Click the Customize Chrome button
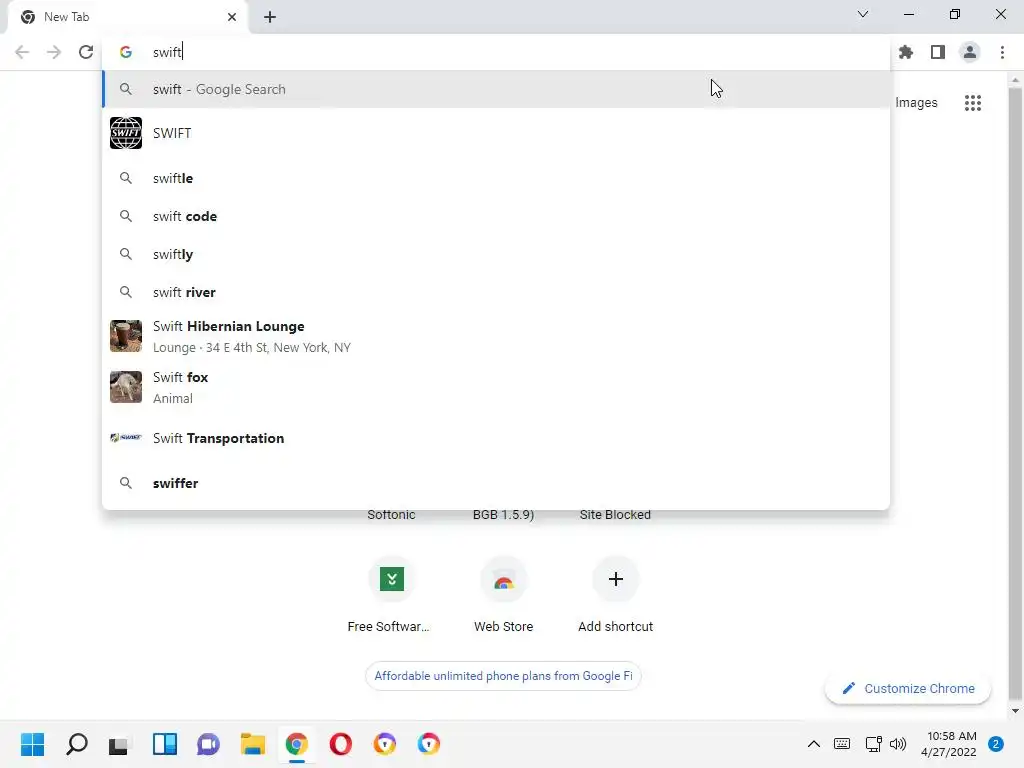 (x=908, y=688)
